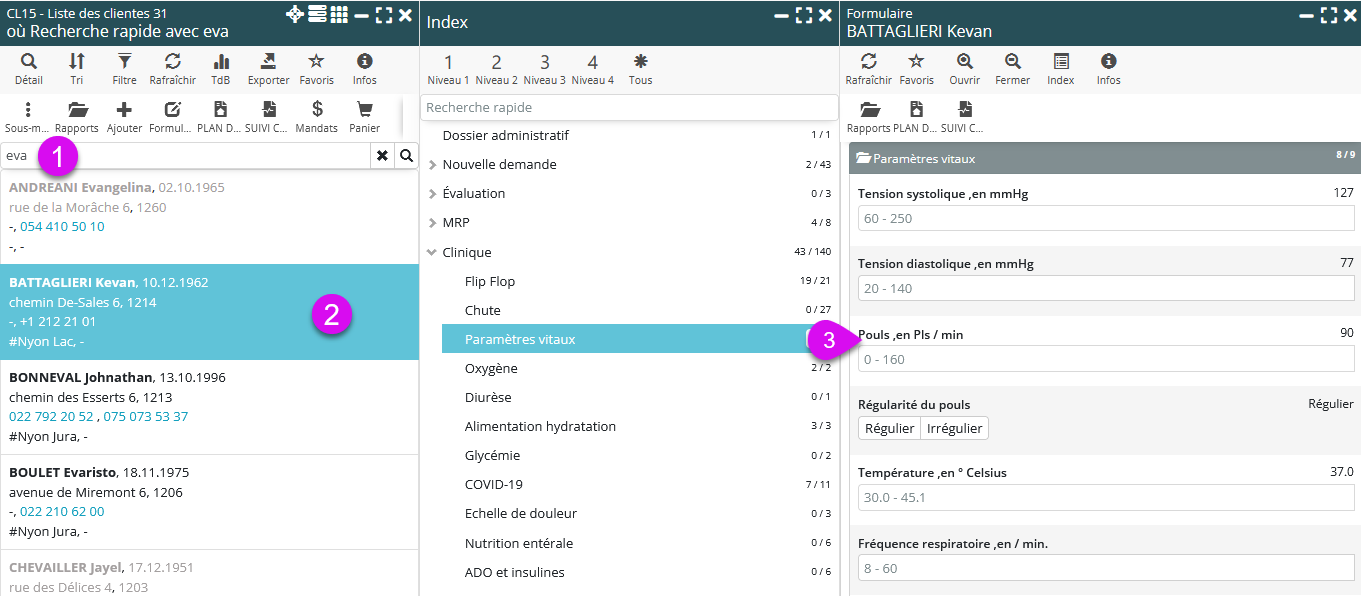Open the Tri sort tool in client list
Viewport: 1361px width, 596px height.
[x=77, y=68]
